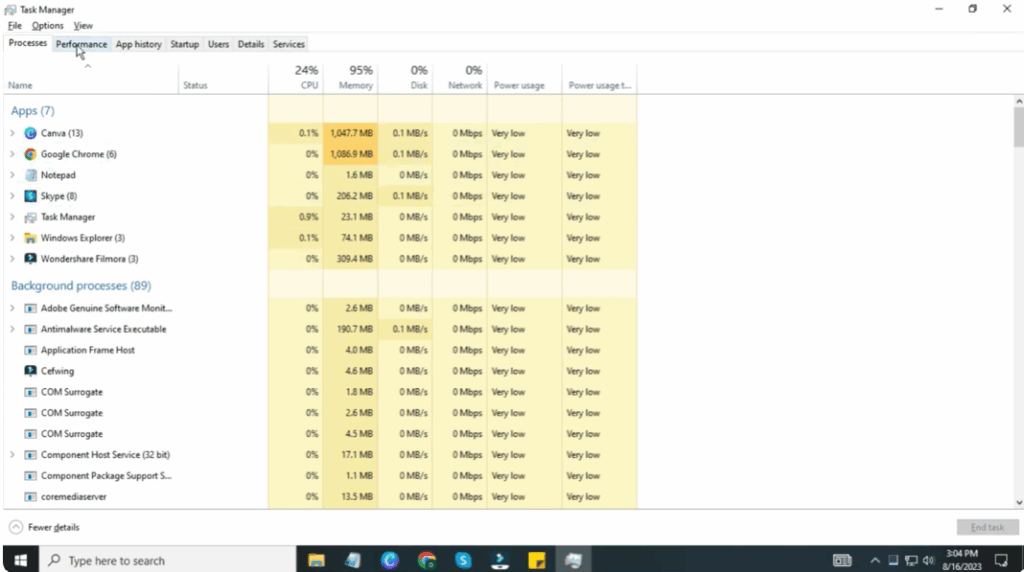
Task: Click the Notepad process icon
Action: (x=30, y=175)
